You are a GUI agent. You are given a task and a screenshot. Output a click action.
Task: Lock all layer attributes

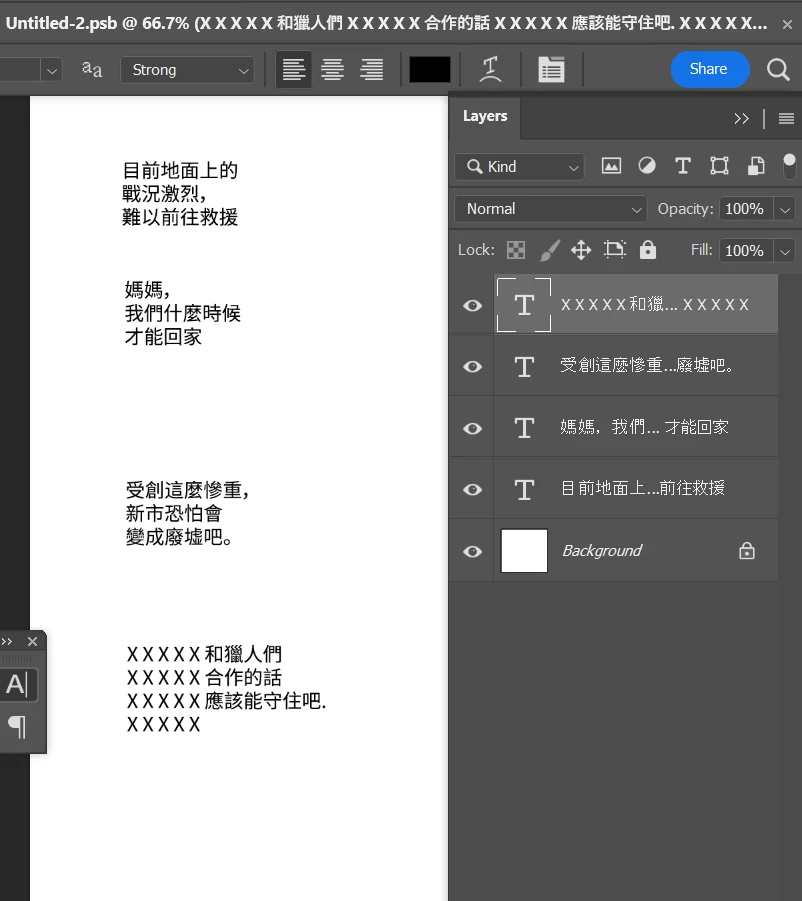647,250
